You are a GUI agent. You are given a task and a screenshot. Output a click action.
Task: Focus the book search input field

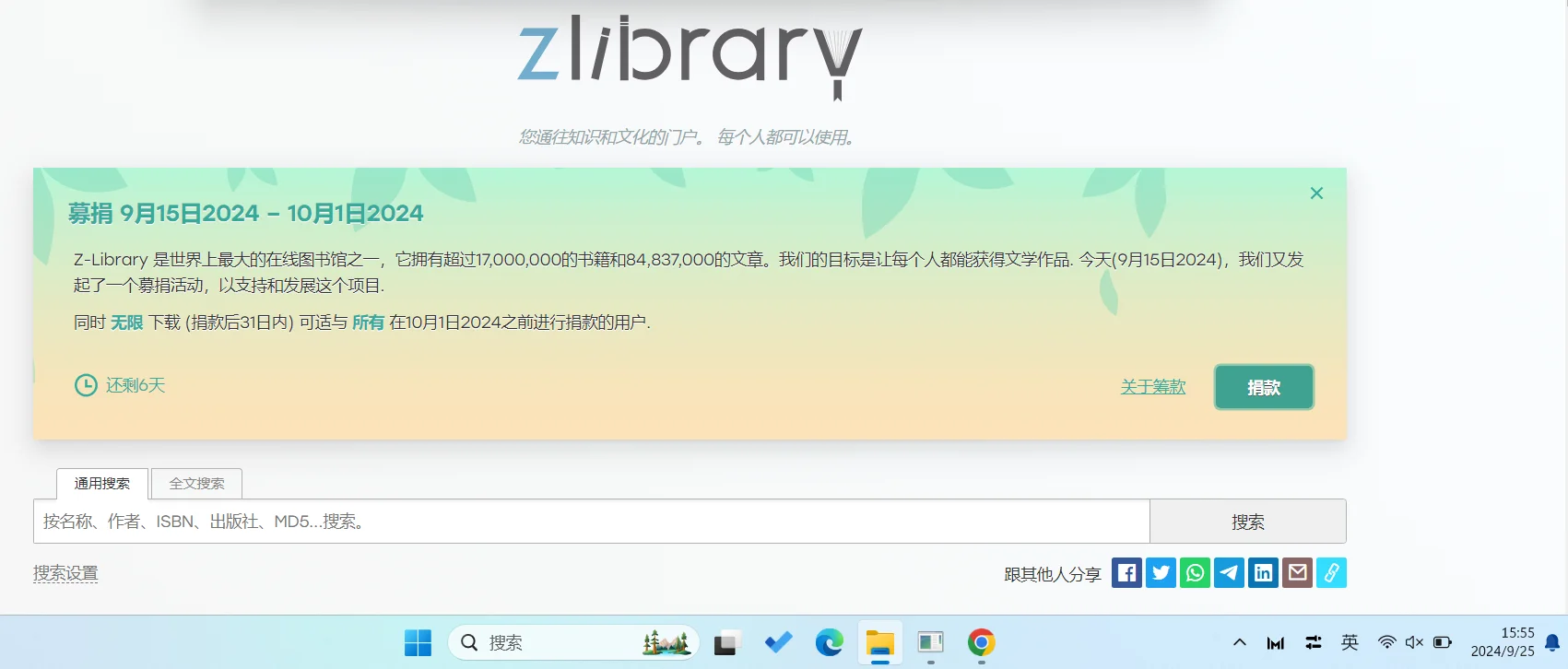click(592, 522)
